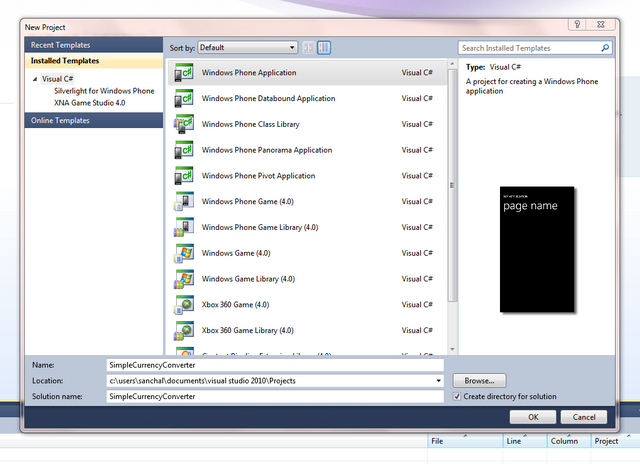Open the Online Templates section

(94, 120)
